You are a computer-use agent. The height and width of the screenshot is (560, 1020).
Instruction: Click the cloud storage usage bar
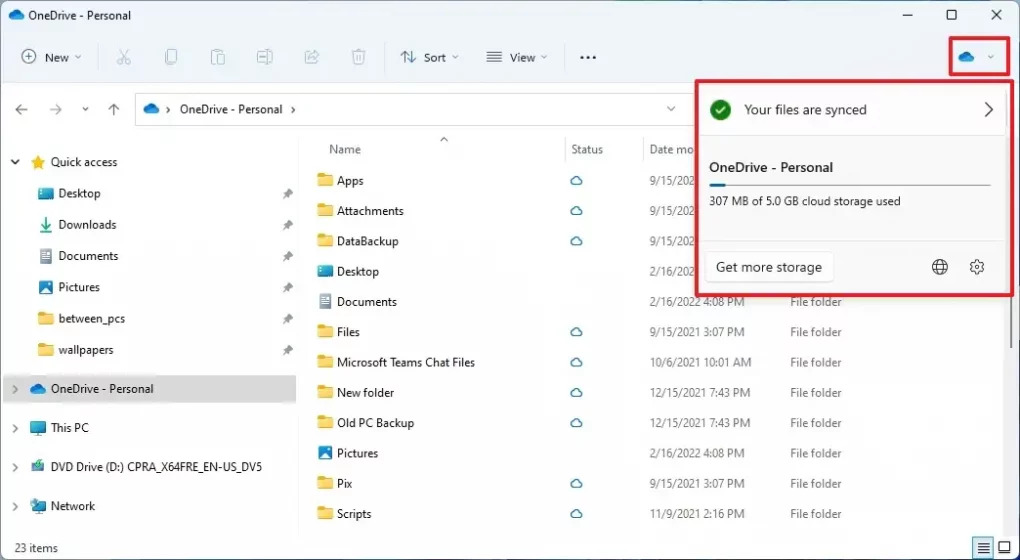[x=850, y=185]
